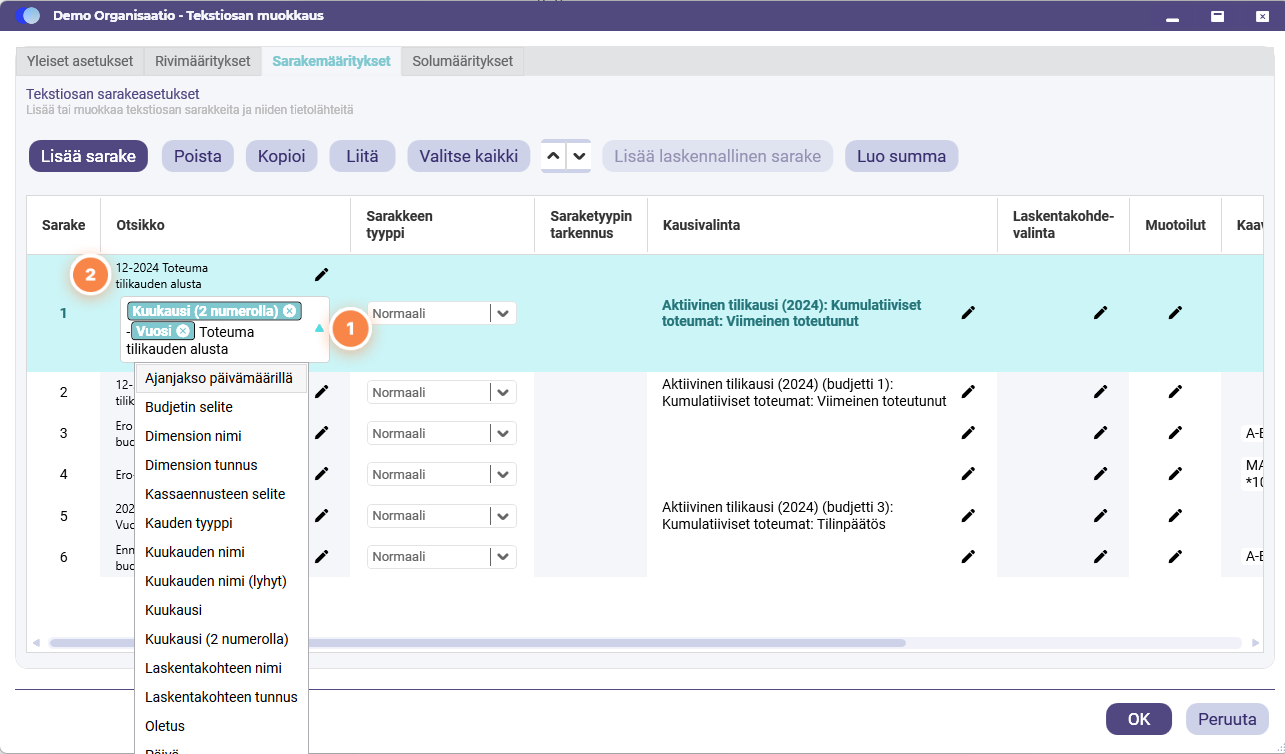The width and height of the screenshot is (1285, 754).
Task: Switch to Yleiset asetukset tab
Action: click(x=80, y=61)
